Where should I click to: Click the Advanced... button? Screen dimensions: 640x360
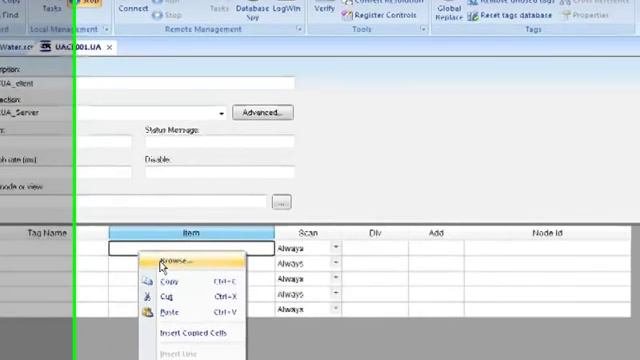[x=263, y=113]
